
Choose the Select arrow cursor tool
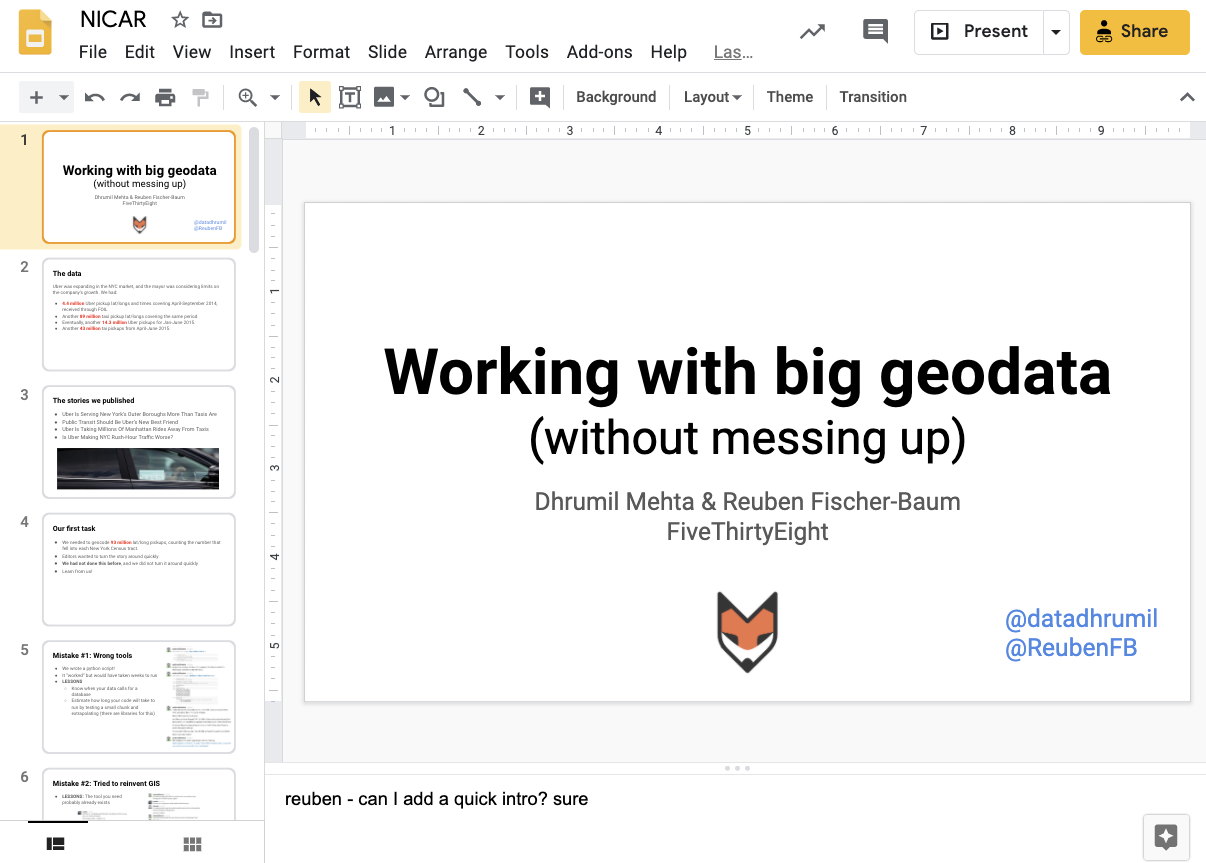pos(315,97)
